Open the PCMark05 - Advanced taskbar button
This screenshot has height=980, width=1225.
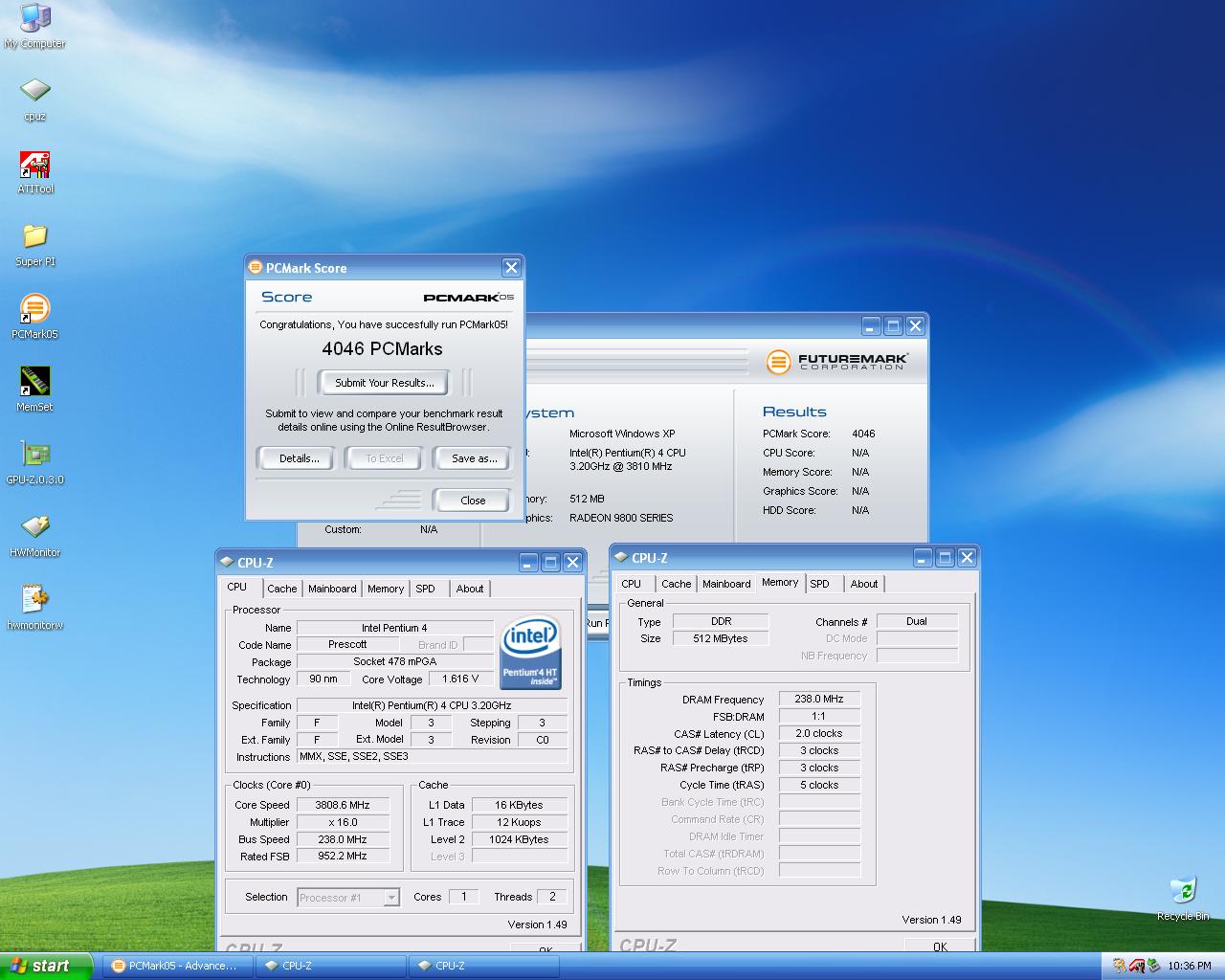coord(177,966)
